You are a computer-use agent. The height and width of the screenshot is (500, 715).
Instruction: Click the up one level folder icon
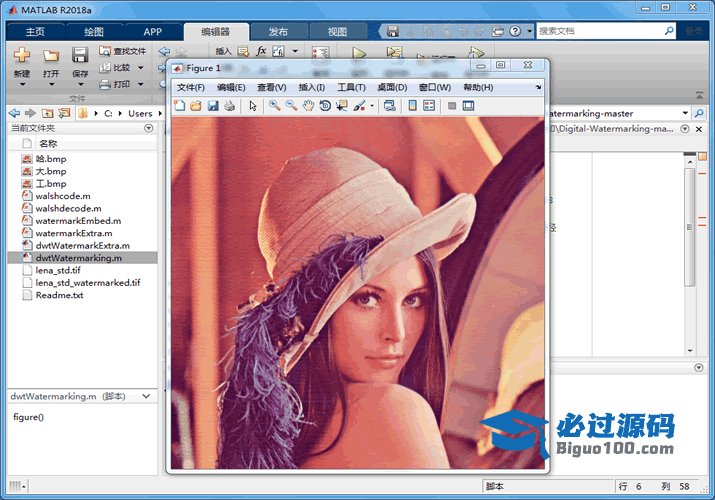(x=47, y=113)
